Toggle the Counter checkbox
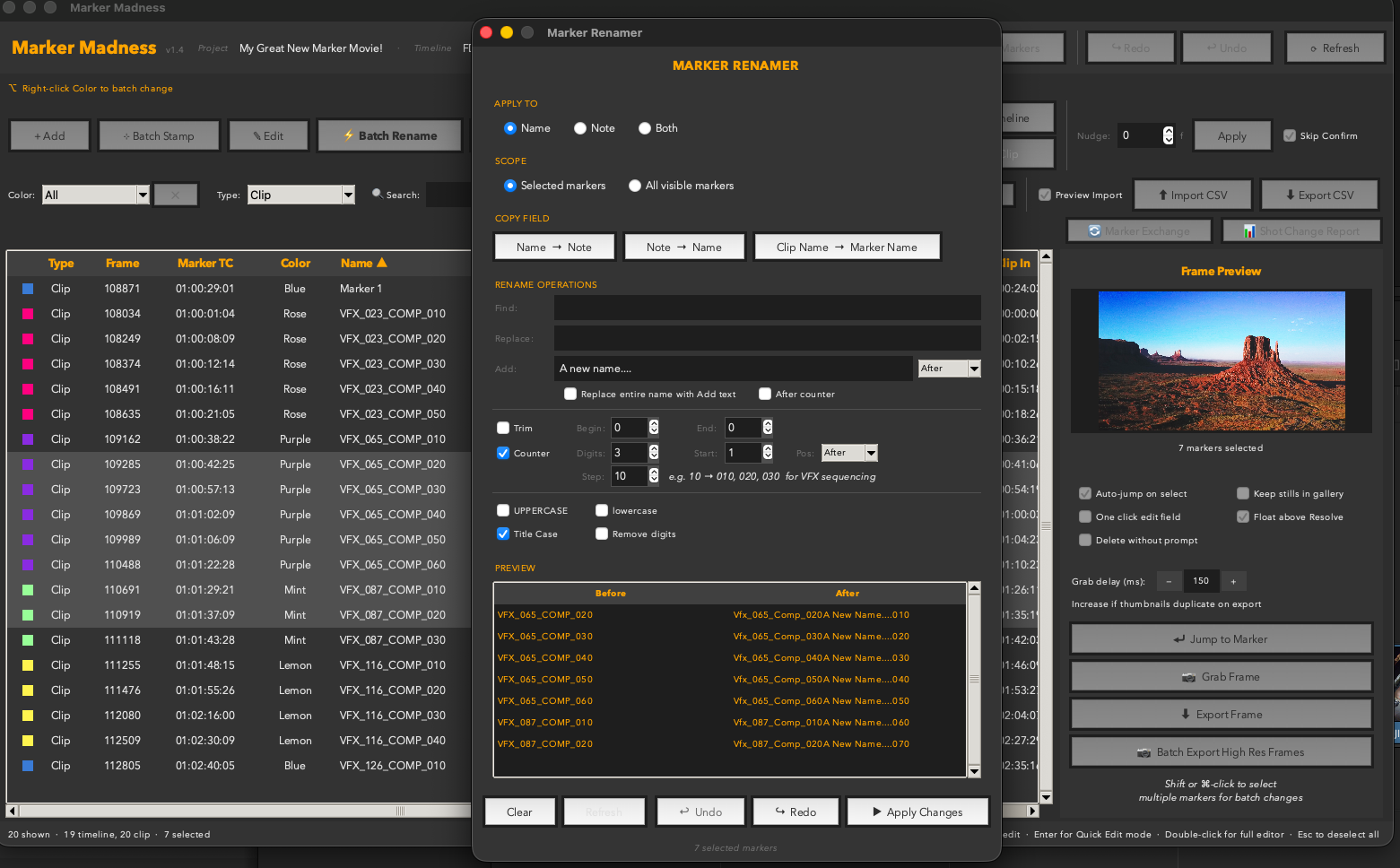This screenshot has width=1400, height=868. [503, 453]
